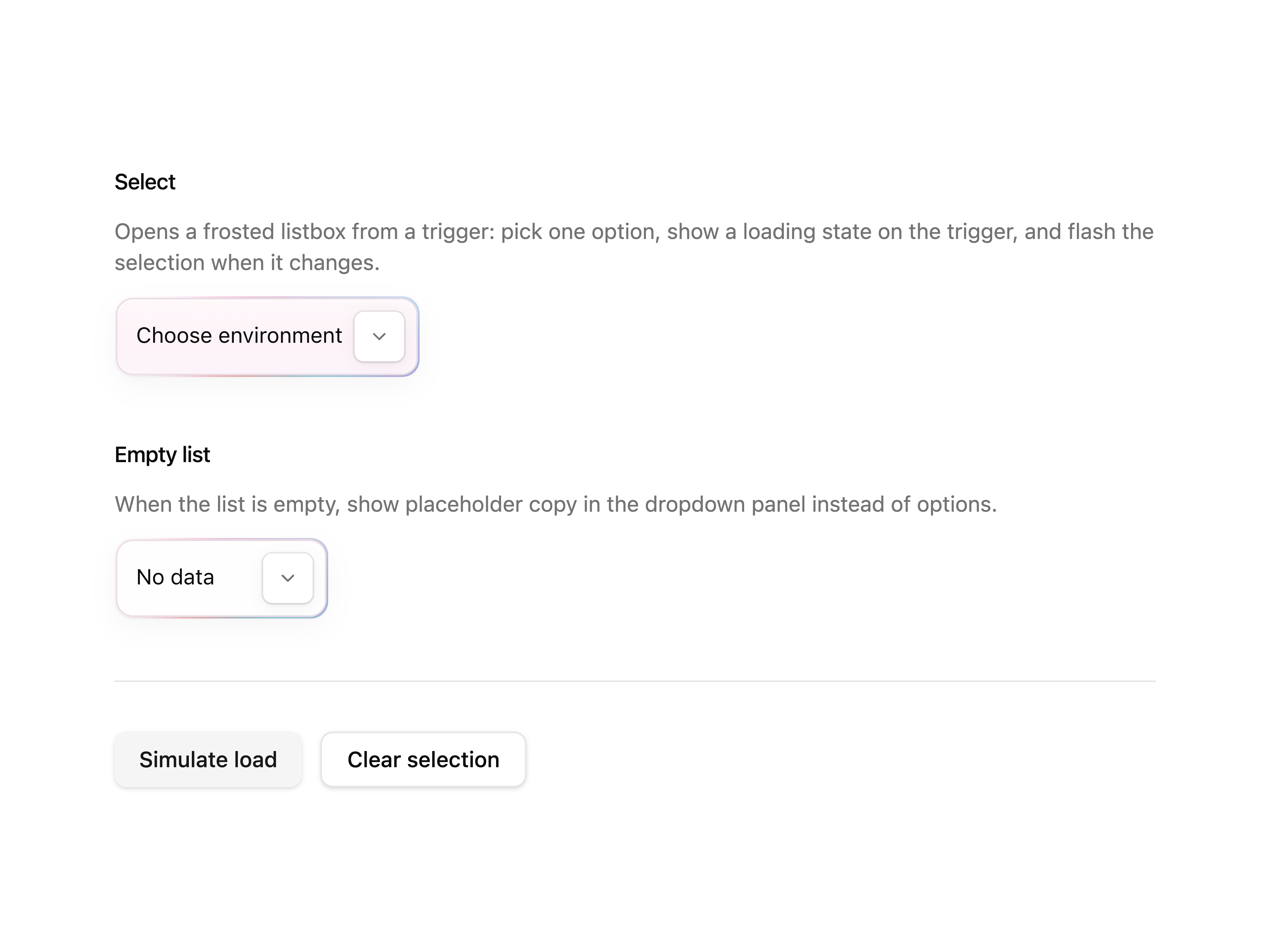Screen dimensions: 1270x952
Task: Click the chevron icon beside Choose environment
Action: pyautogui.click(x=379, y=336)
